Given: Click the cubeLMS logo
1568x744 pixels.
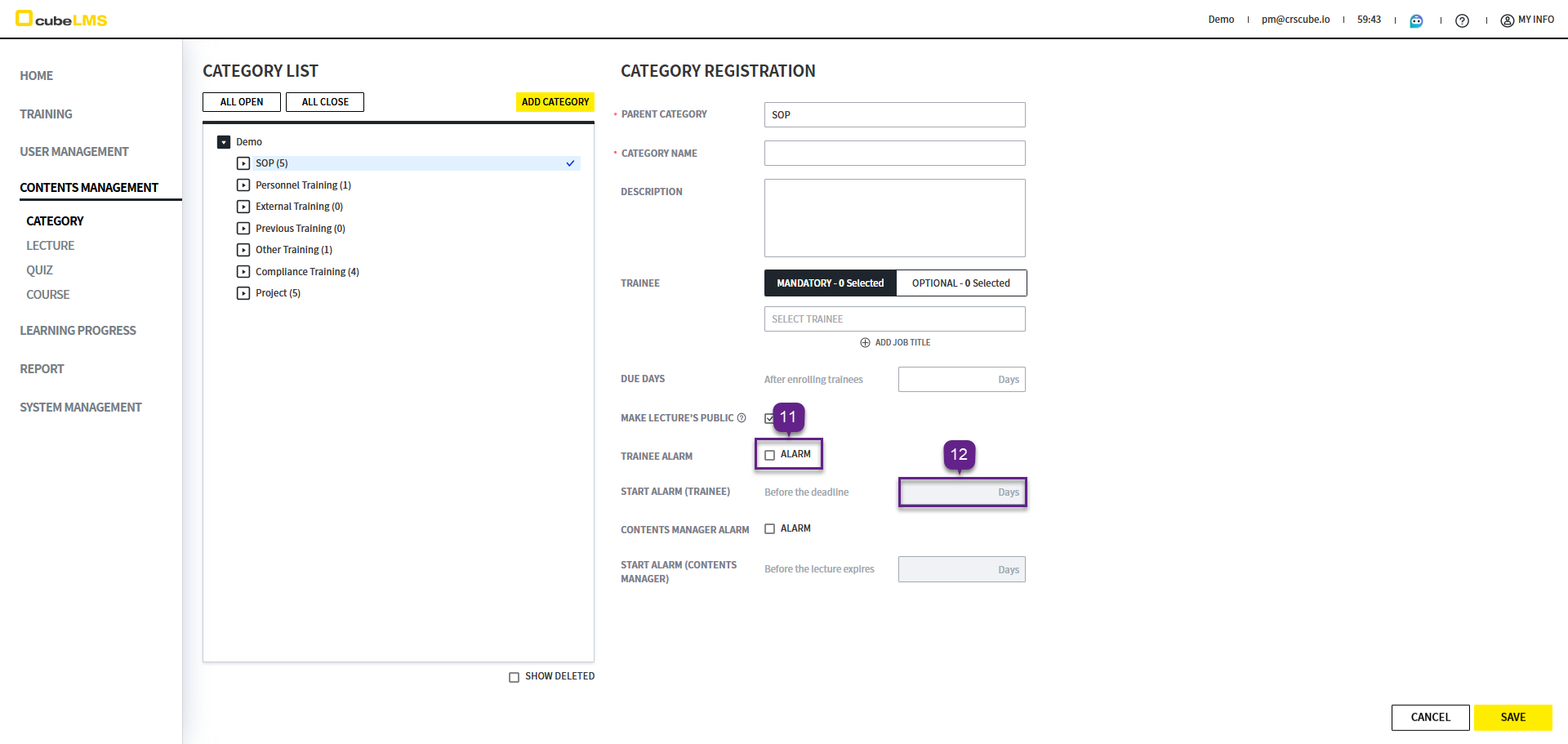Looking at the screenshot, I should (61, 19).
